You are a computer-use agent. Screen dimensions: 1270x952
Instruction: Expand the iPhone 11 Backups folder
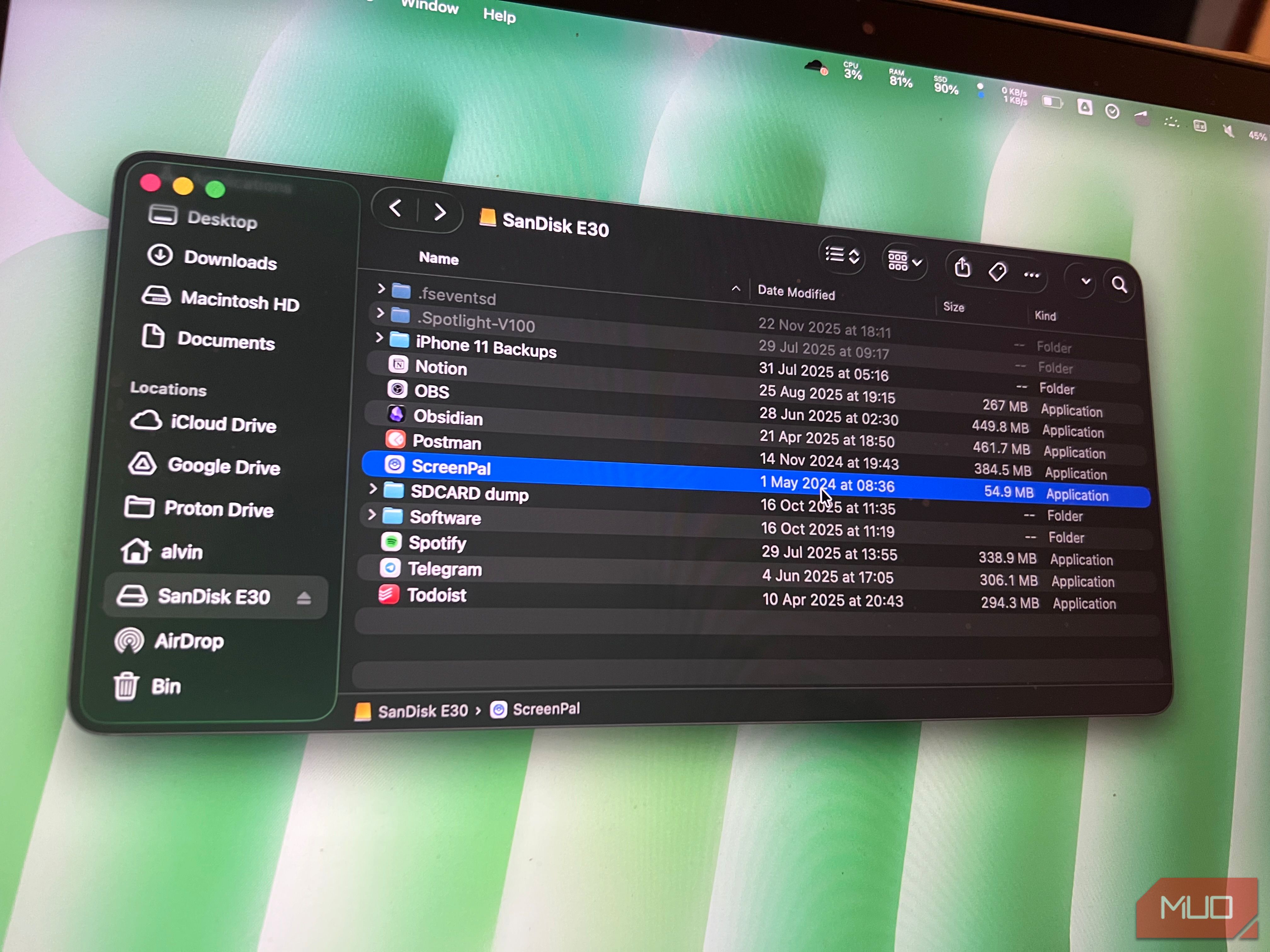[x=378, y=337]
